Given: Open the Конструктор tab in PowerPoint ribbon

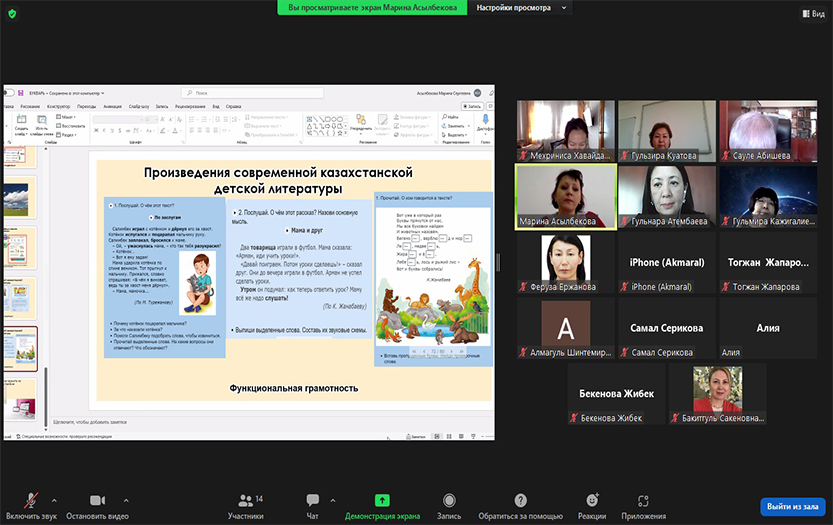Looking at the screenshot, I should (58, 105).
